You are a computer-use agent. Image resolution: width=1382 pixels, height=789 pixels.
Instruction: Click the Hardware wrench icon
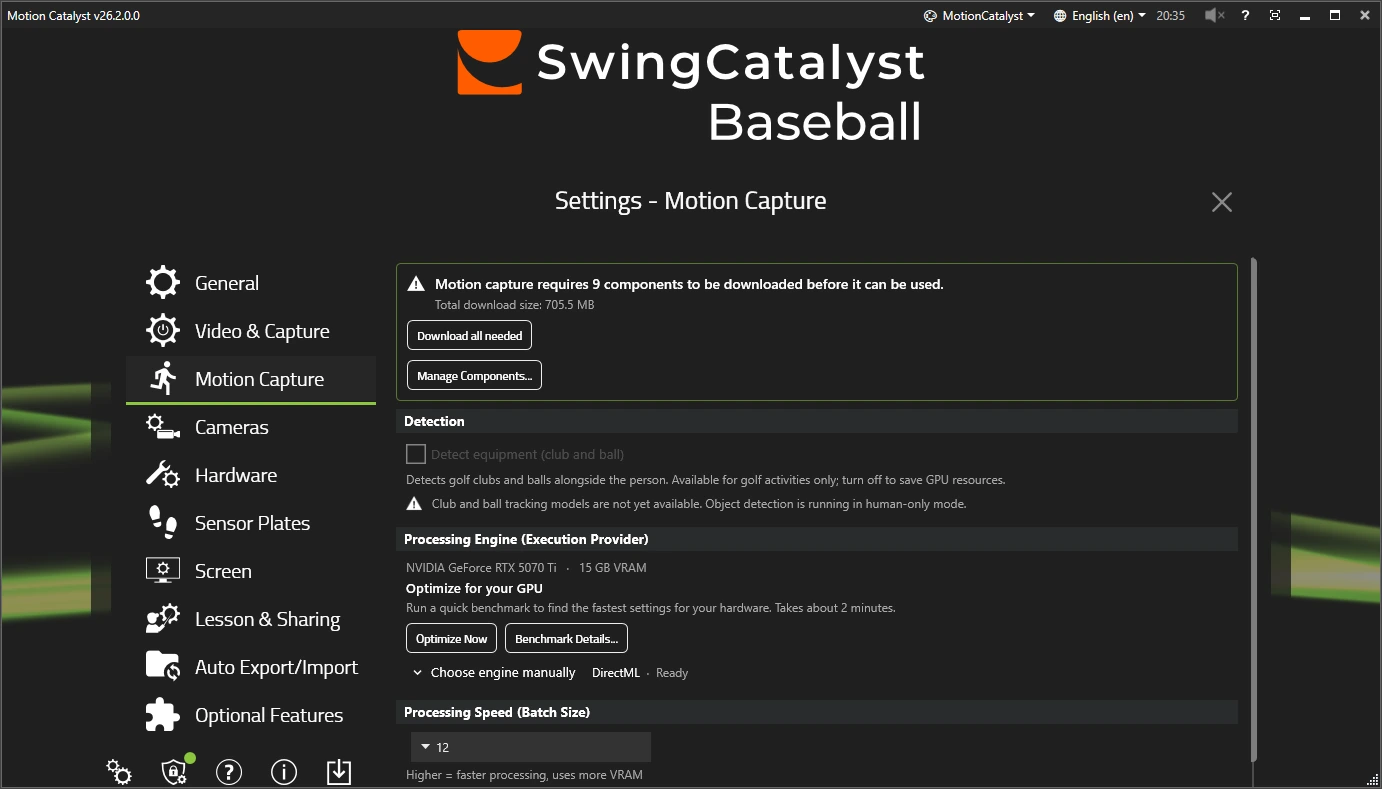163,475
